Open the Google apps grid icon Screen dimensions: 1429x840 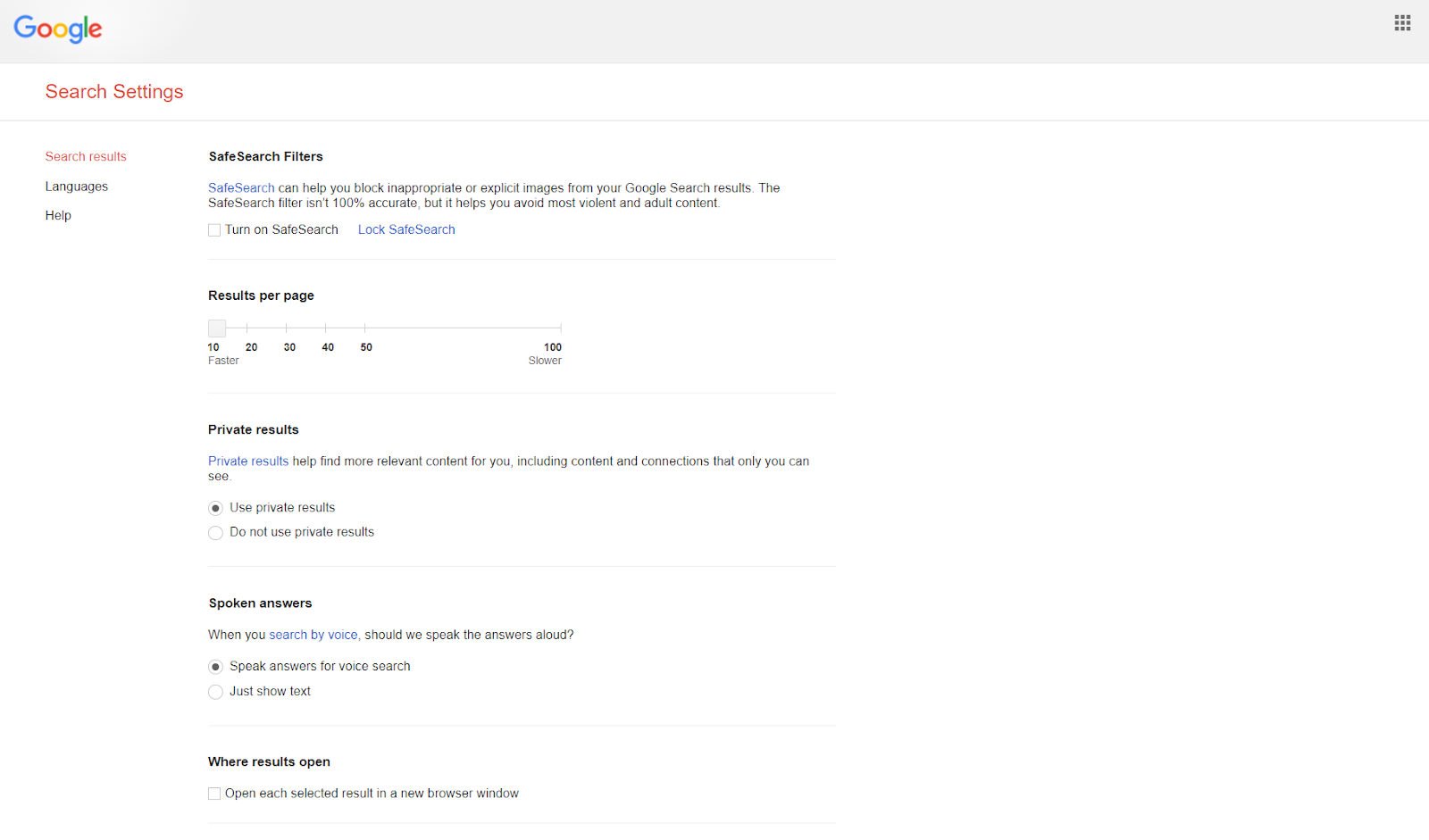click(1402, 23)
